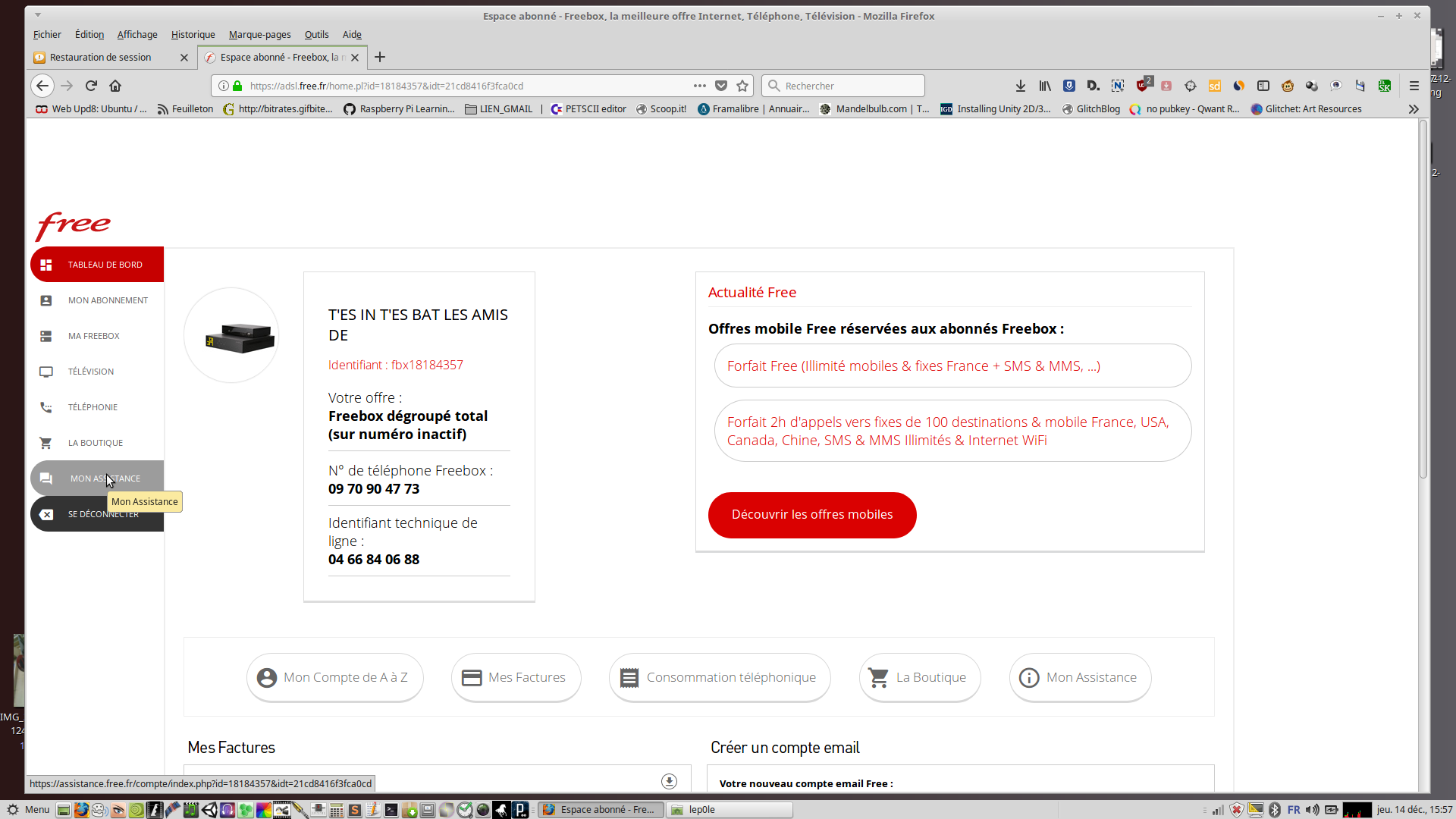
Task: Switch to Restauration de session tab
Action: tap(101, 58)
